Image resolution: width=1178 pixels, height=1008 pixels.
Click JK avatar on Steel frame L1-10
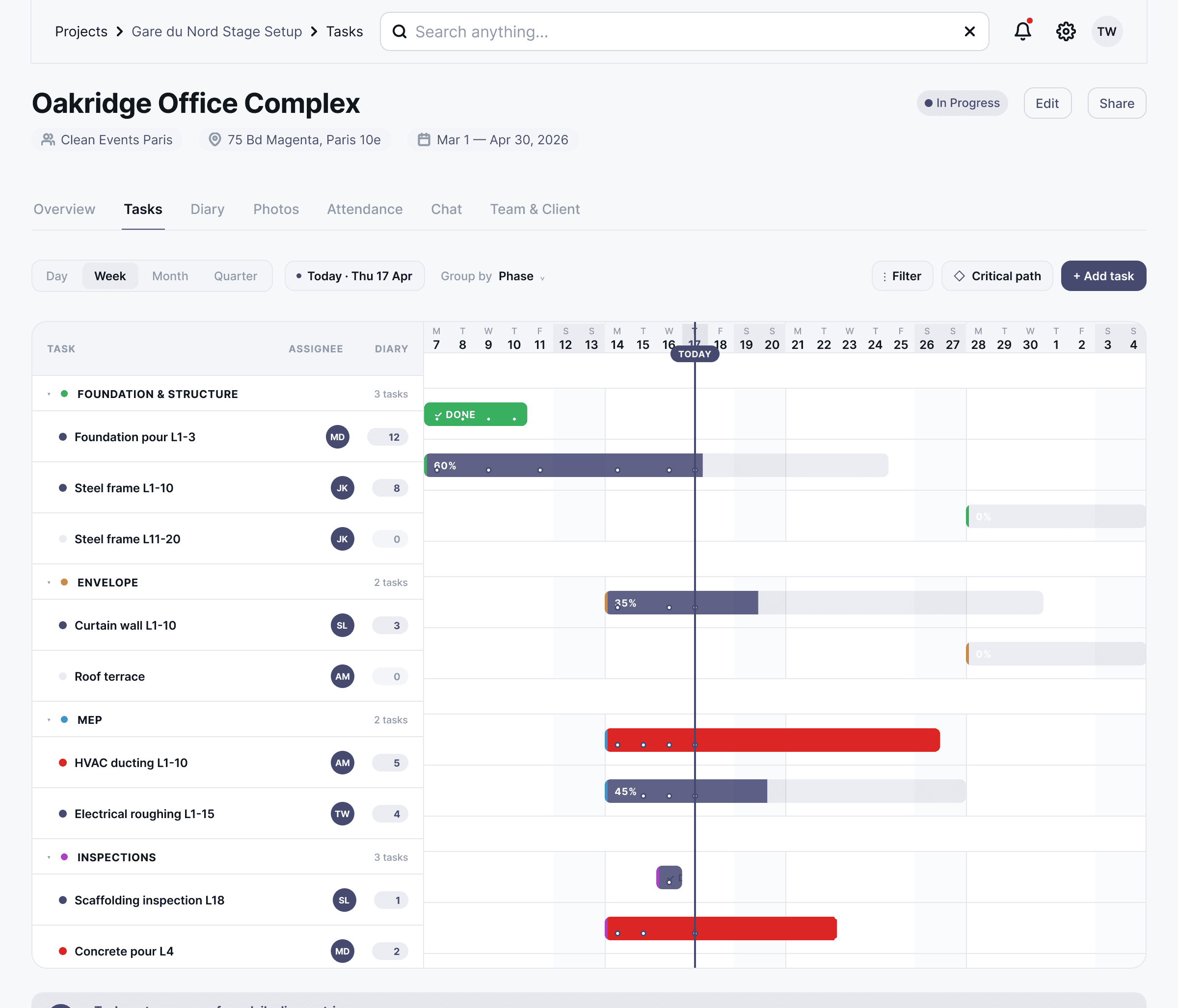click(342, 488)
